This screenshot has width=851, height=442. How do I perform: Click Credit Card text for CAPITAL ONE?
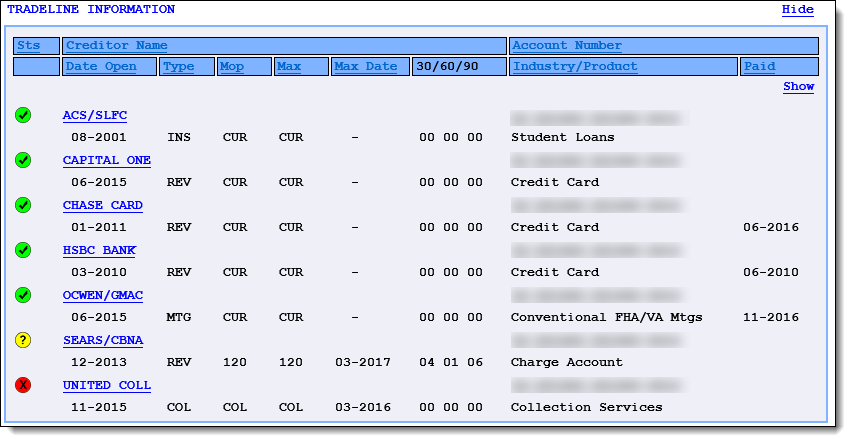(555, 182)
